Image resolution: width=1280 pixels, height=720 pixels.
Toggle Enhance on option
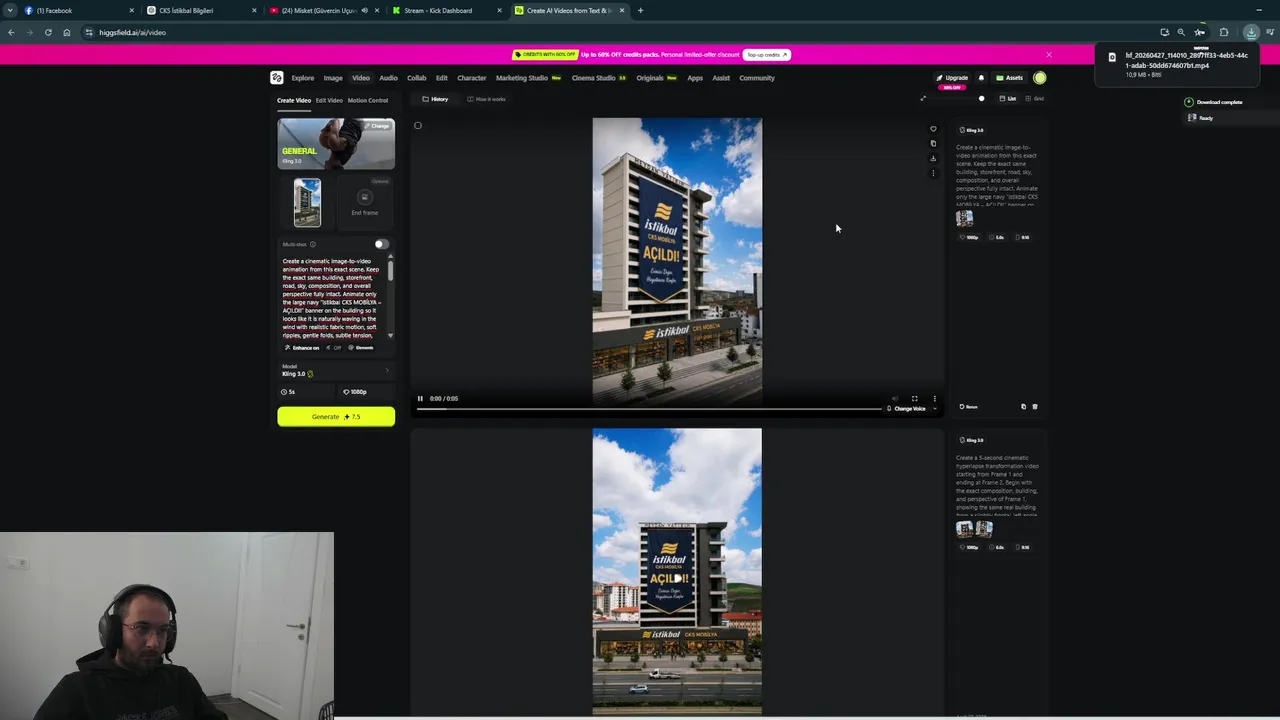(302, 348)
